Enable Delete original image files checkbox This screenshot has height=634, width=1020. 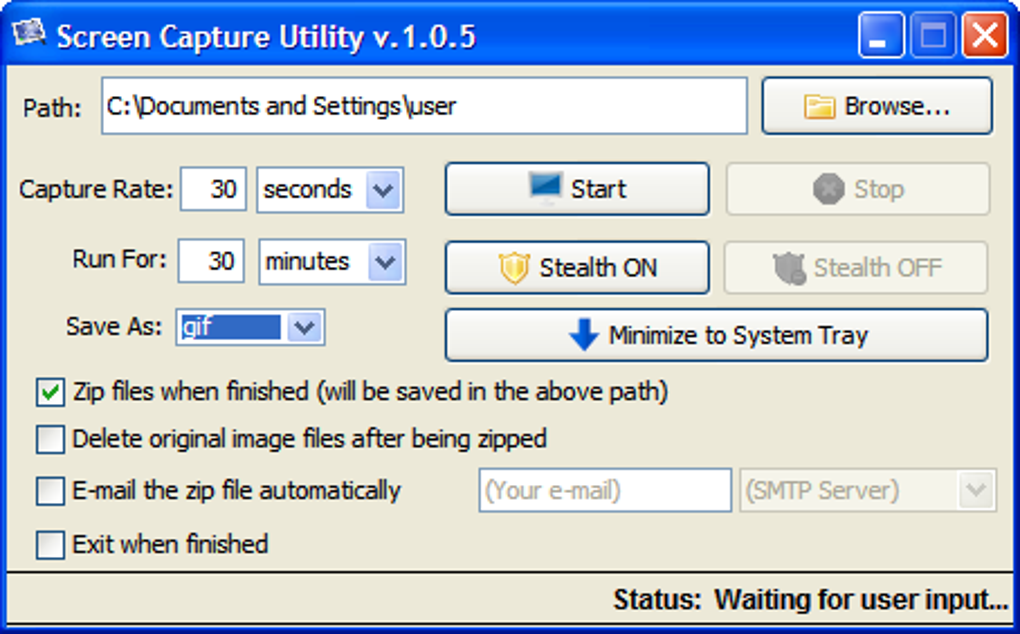[x=49, y=439]
